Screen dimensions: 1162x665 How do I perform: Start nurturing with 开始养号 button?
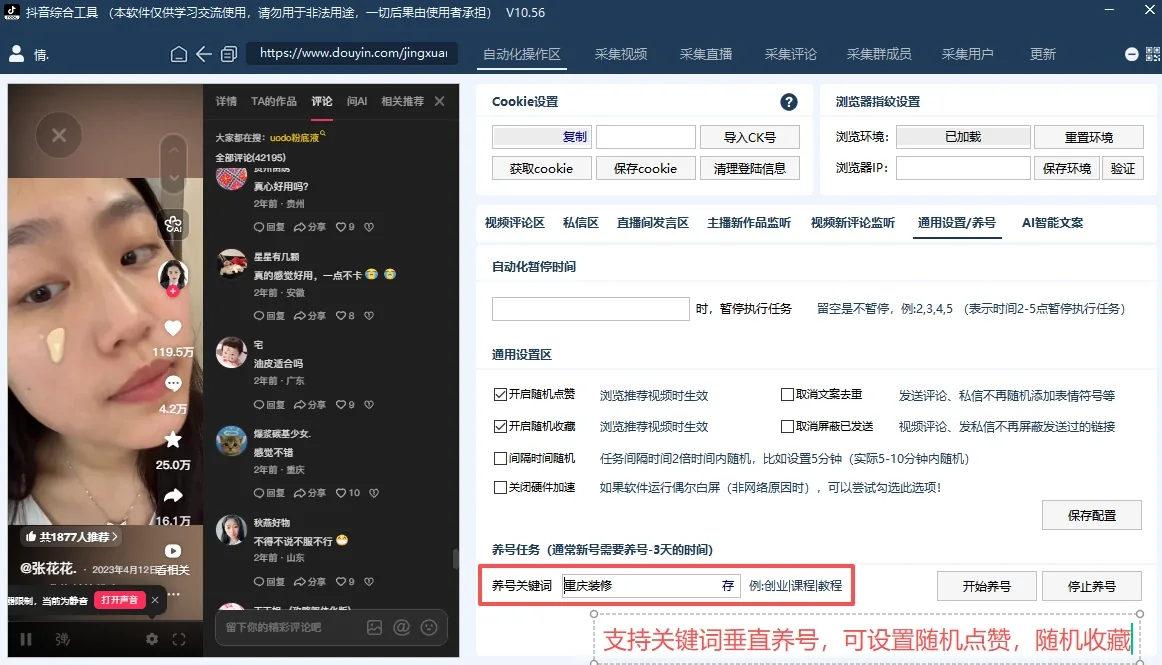tap(986, 586)
